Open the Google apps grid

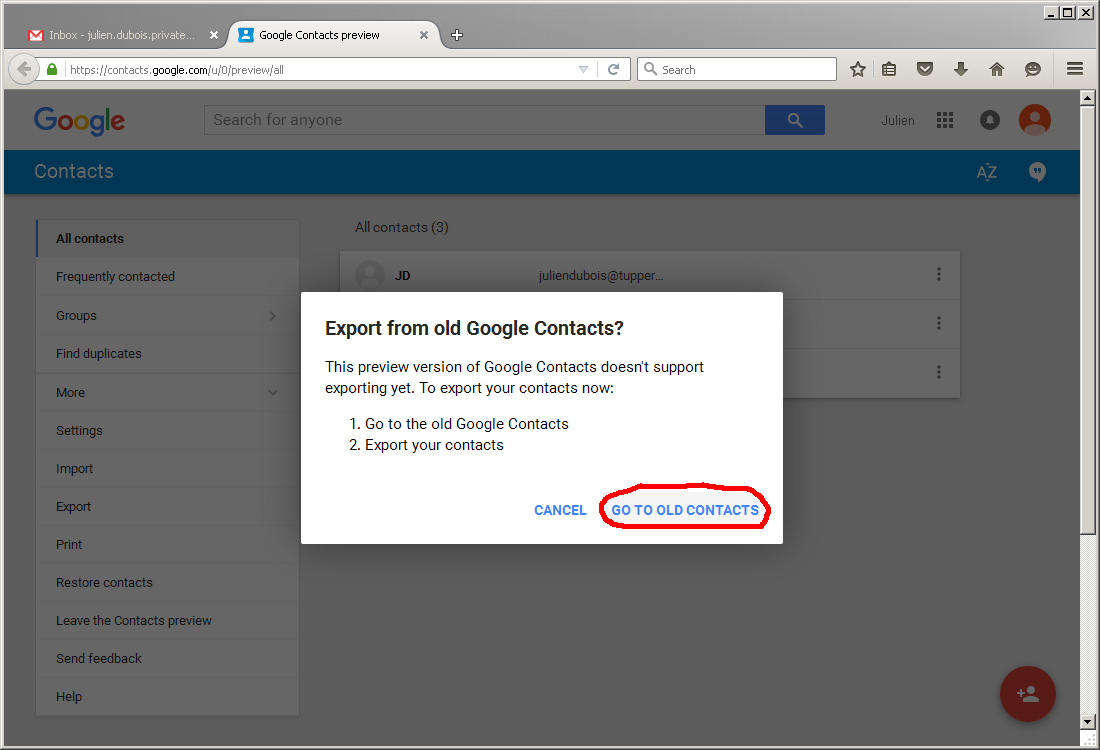[x=945, y=120]
